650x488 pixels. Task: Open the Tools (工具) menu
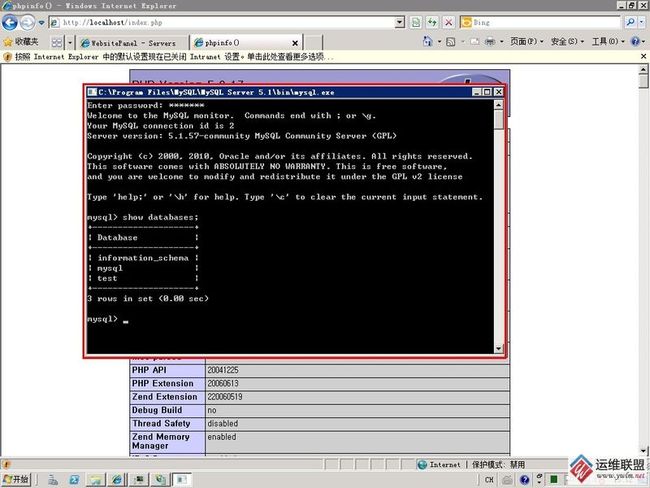point(608,41)
